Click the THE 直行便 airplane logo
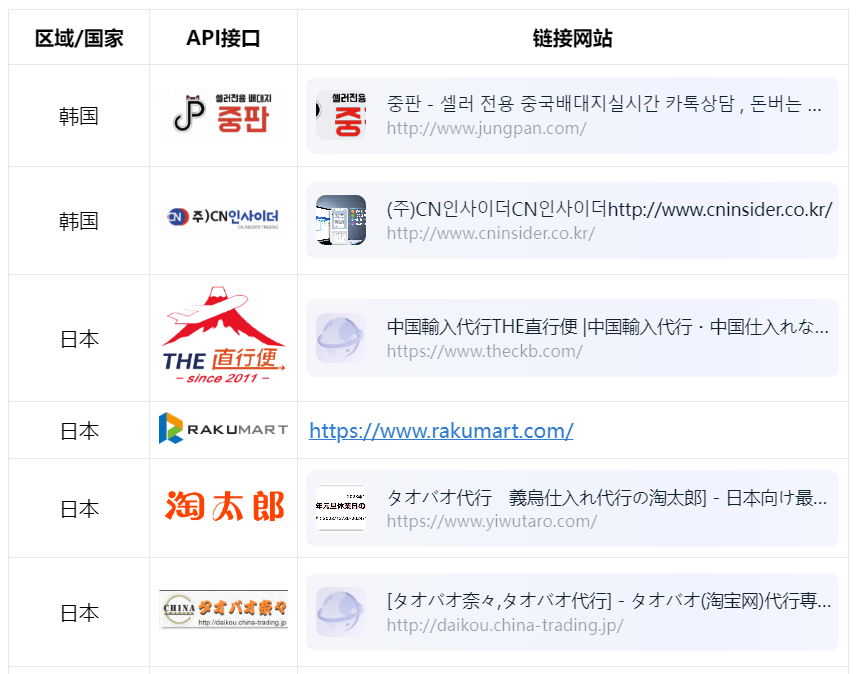859x674 pixels. coord(223,335)
